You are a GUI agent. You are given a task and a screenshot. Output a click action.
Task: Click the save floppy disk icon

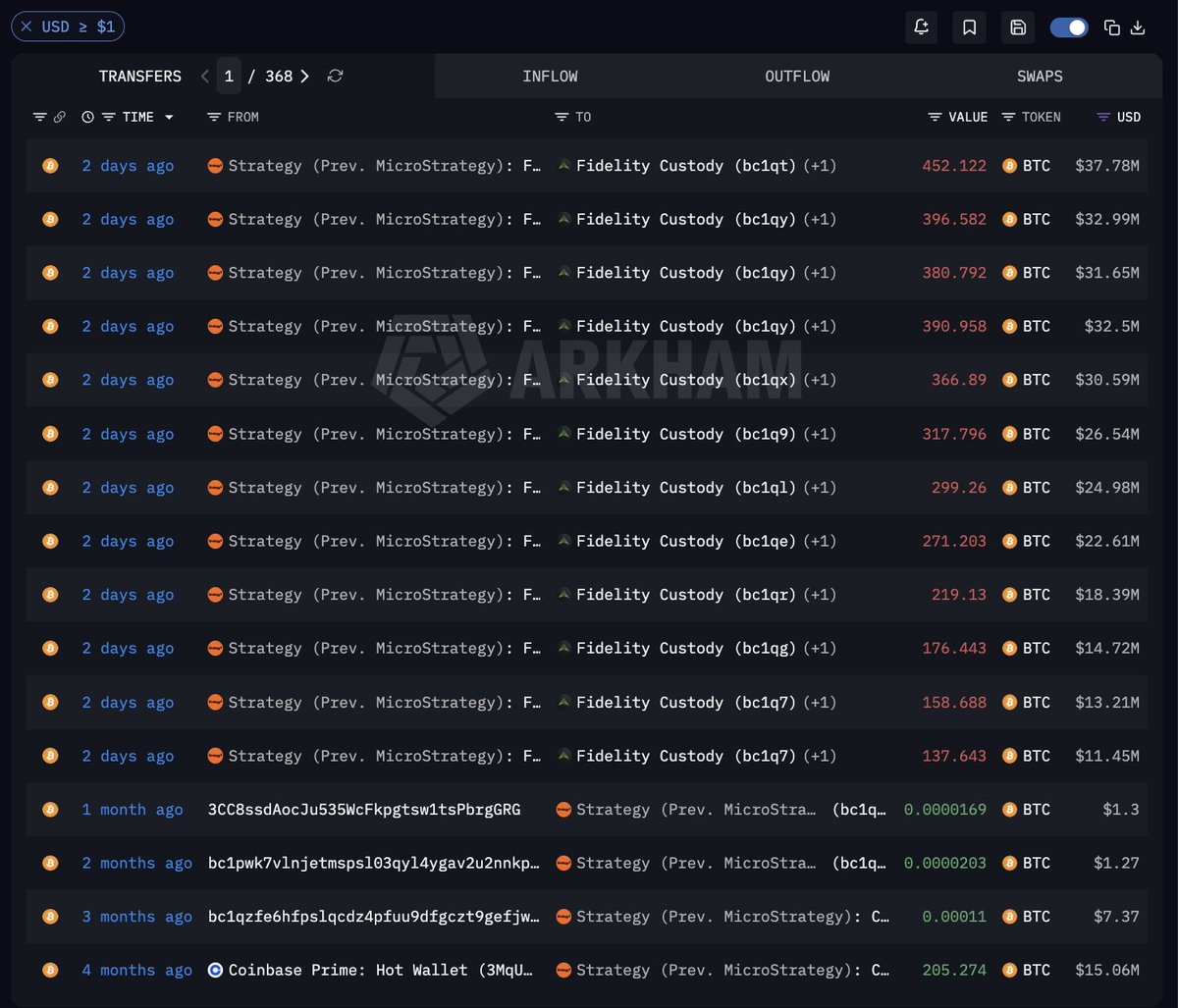click(x=1018, y=27)
